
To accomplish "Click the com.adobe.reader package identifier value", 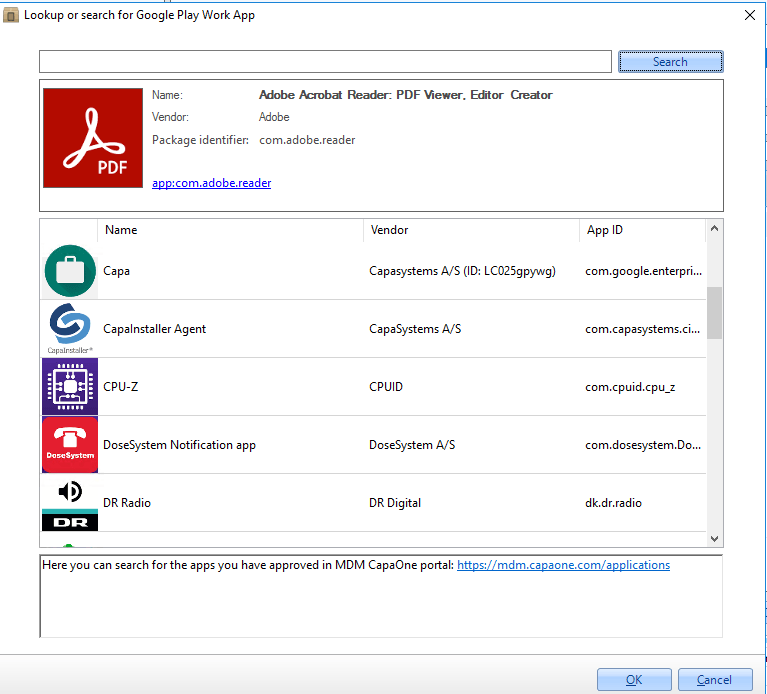I will [x=307, y=140].
